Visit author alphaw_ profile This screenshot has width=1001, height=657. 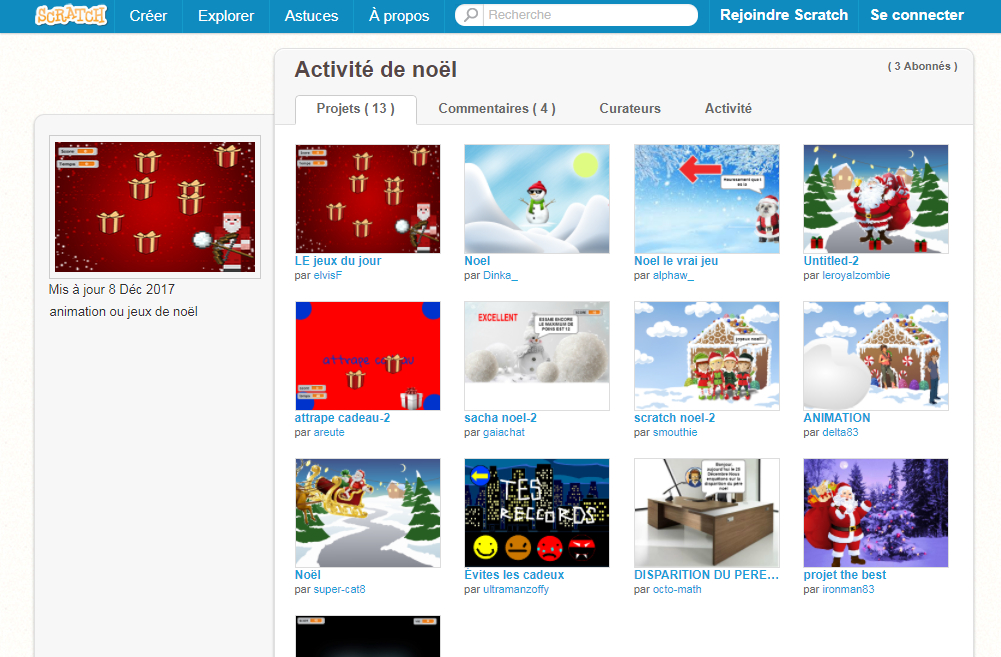[673, 275]
